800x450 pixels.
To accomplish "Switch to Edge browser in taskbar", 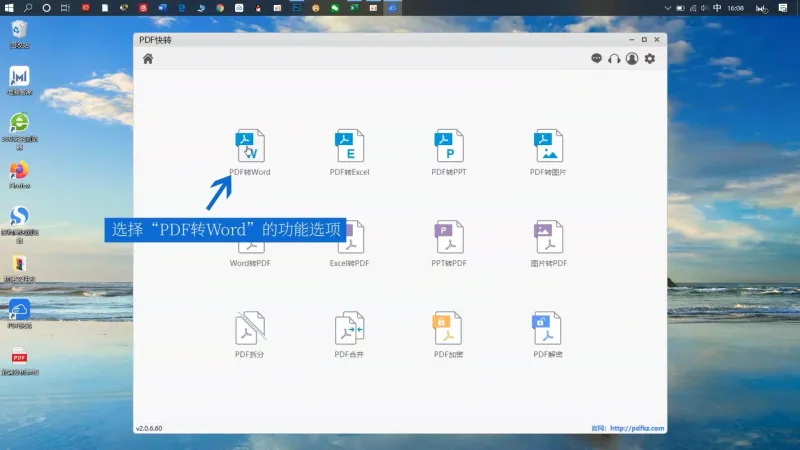I will (x=182, y=8).
